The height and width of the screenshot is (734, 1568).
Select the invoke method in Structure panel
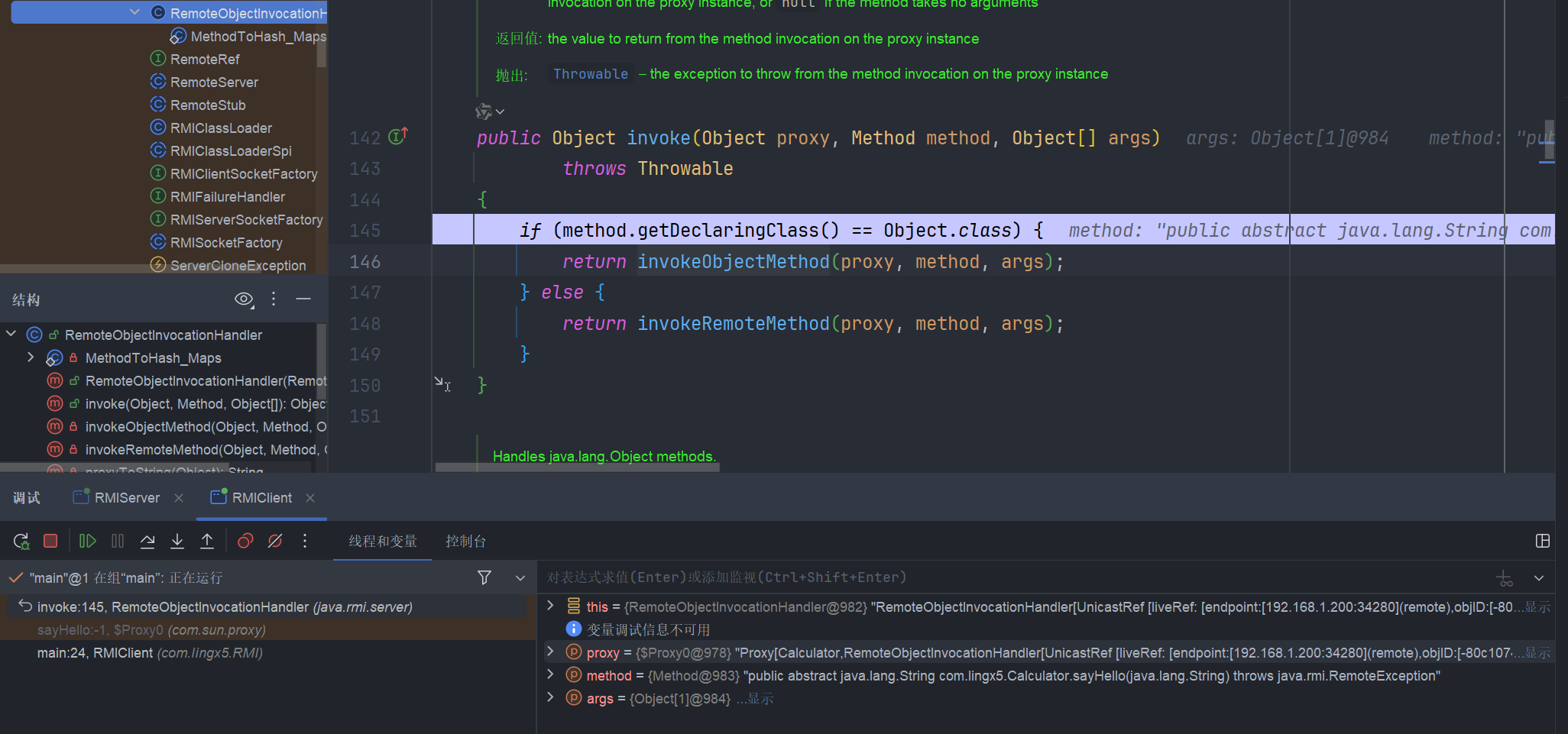click(186, 404)
